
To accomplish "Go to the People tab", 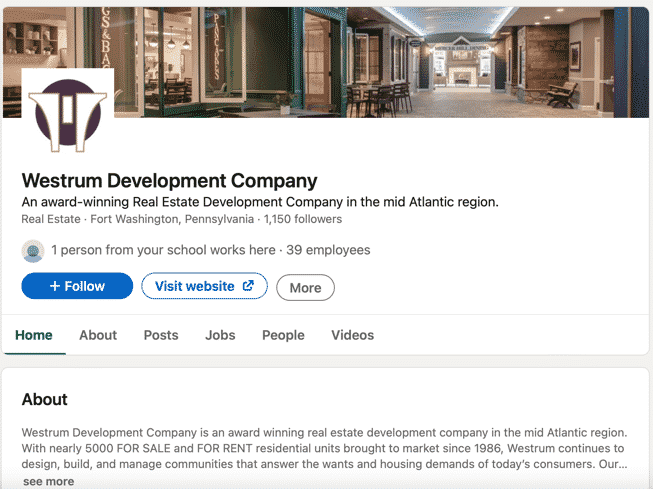I will coord(283,335).
